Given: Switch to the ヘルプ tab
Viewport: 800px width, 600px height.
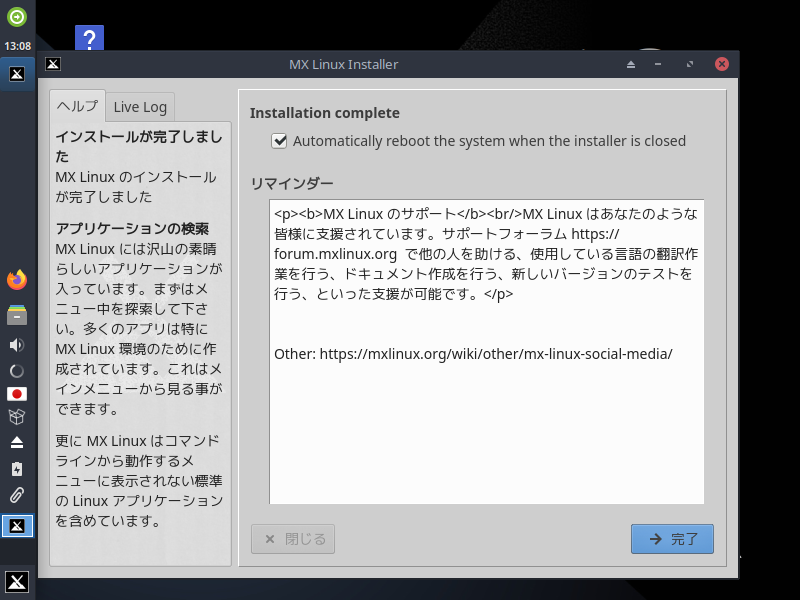Looking at the screenshot, I should click(x=78, y=106).
